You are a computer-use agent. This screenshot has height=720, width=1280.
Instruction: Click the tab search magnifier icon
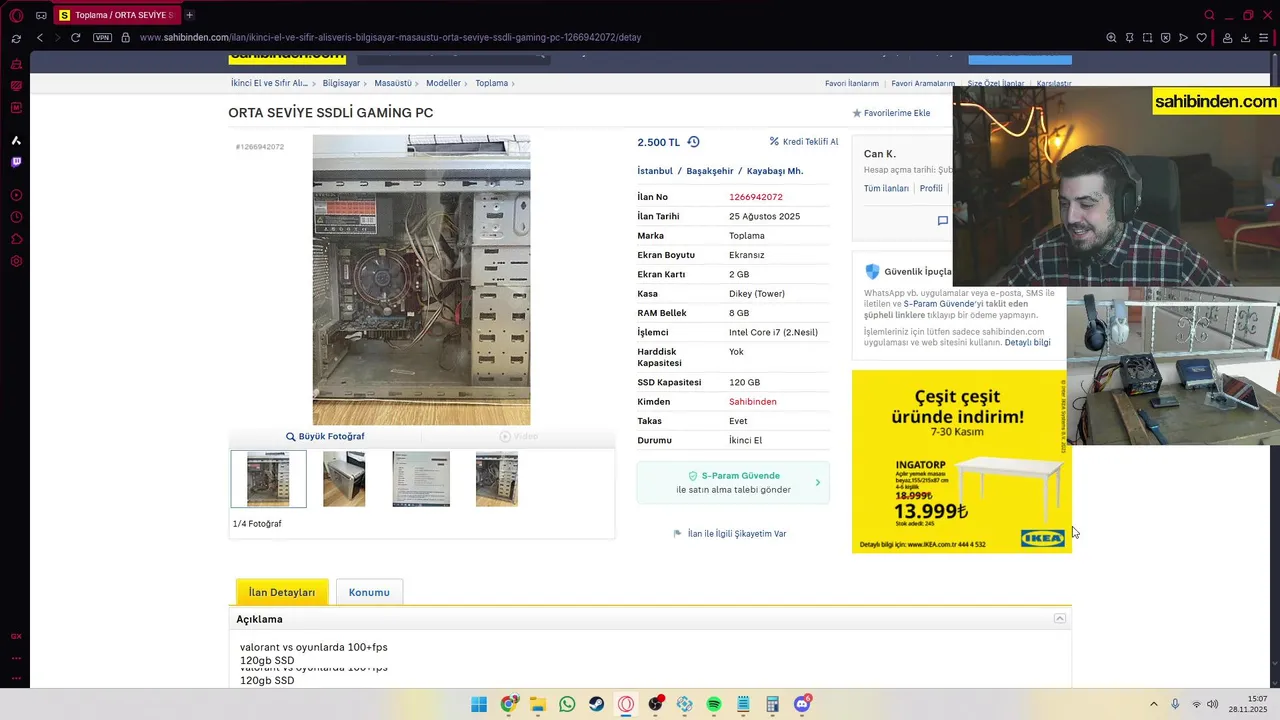(1209, 15)
